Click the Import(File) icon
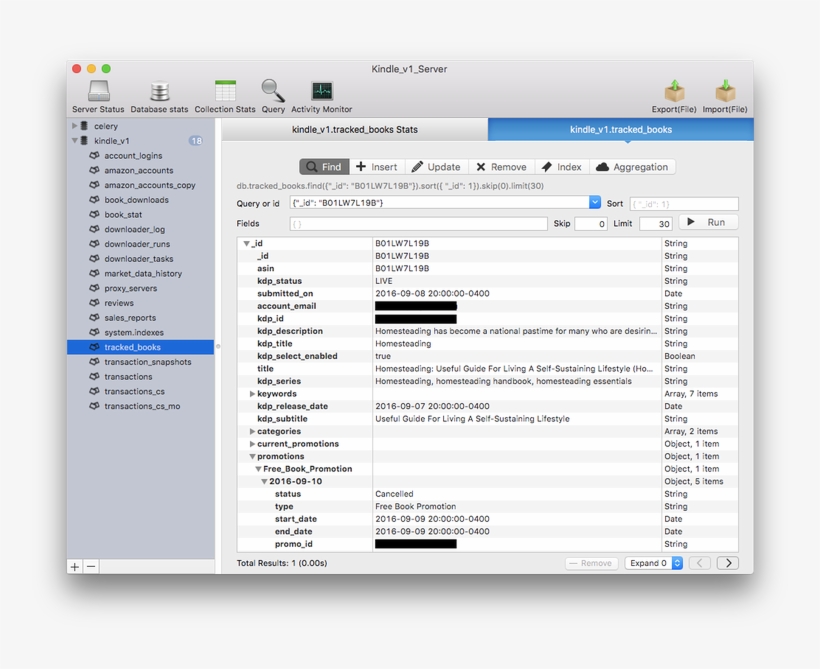The width and height of the screenshot is (820, 669). point(724,92)
